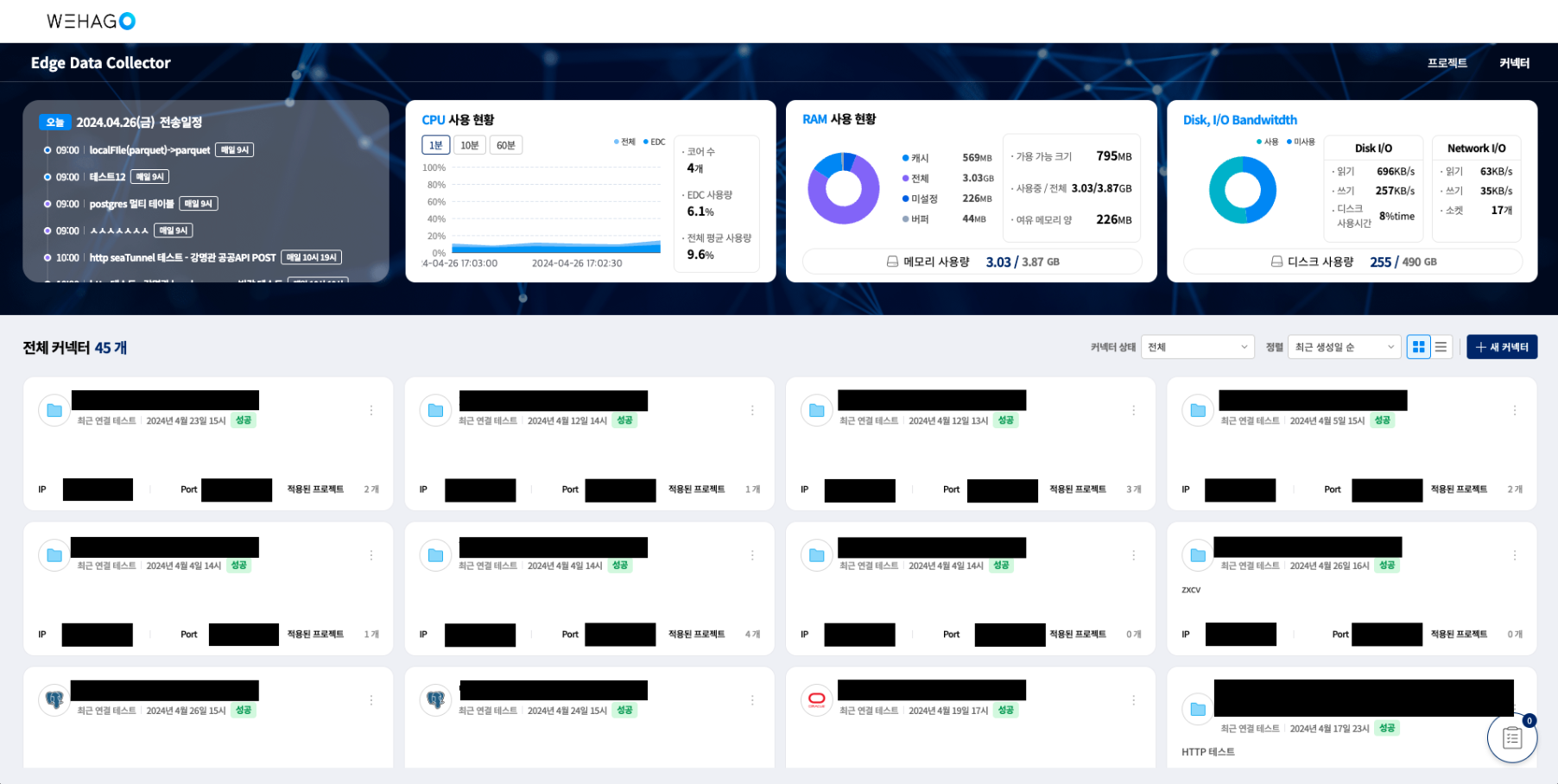Open the 프로젝트 menu
The width and height of the screenshot is (1558, 784).
(x=1447, y=63)
